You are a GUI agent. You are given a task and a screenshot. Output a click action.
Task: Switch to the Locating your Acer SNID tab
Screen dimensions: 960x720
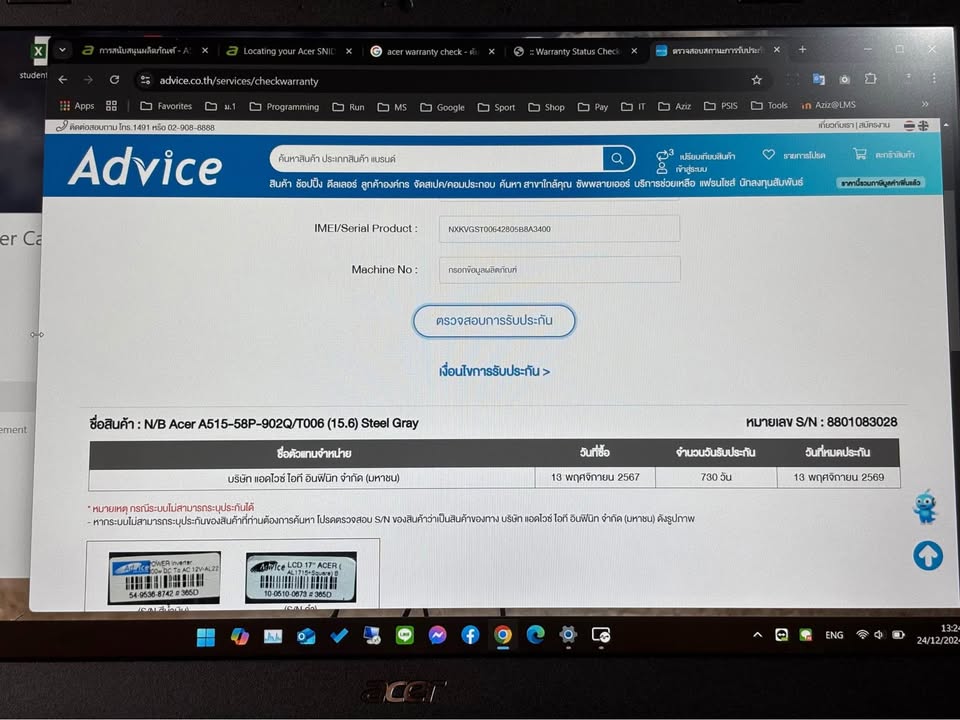click(290, 51)
